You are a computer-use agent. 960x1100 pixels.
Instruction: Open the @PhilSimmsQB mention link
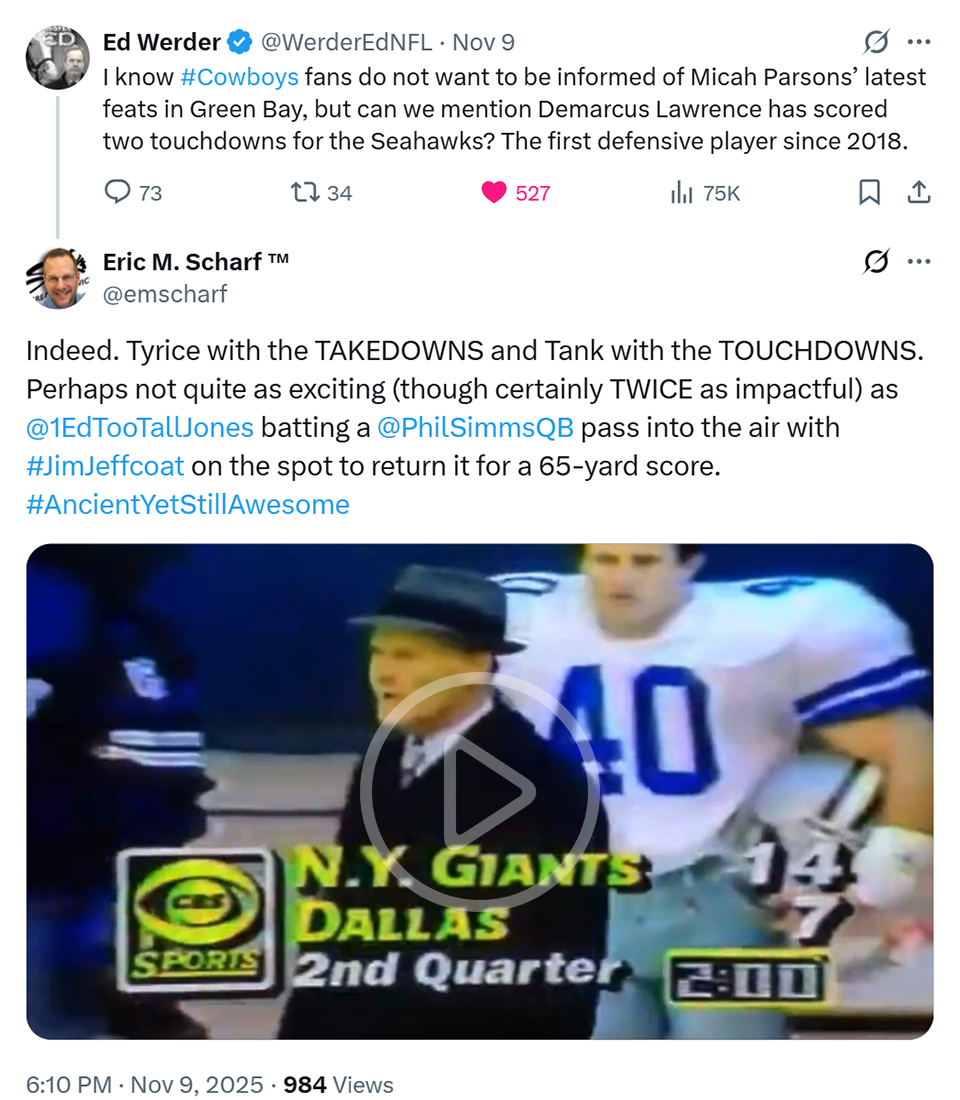(x=475, y=428)
